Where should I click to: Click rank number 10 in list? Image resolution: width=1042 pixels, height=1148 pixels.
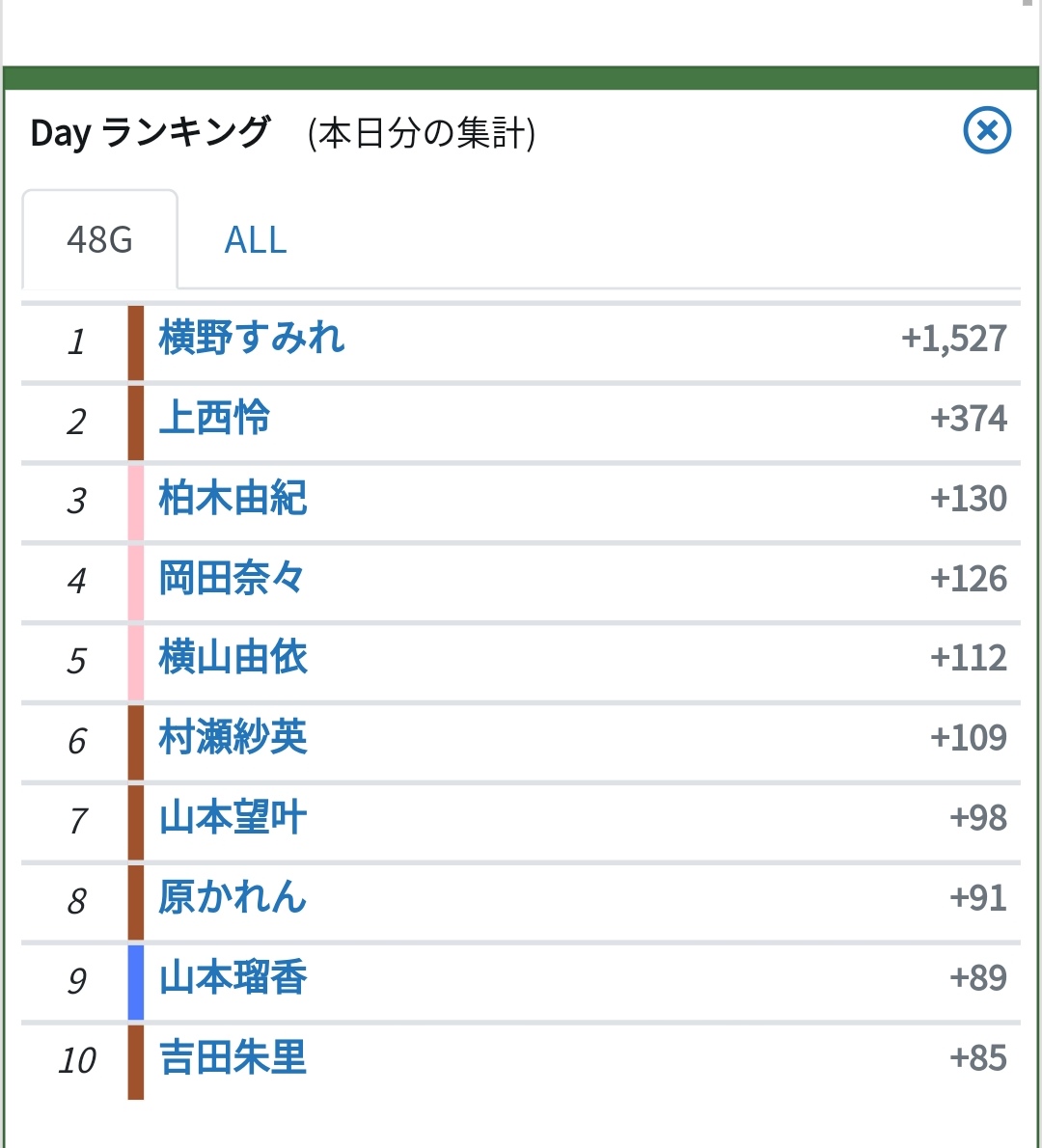click(77, 1060)
